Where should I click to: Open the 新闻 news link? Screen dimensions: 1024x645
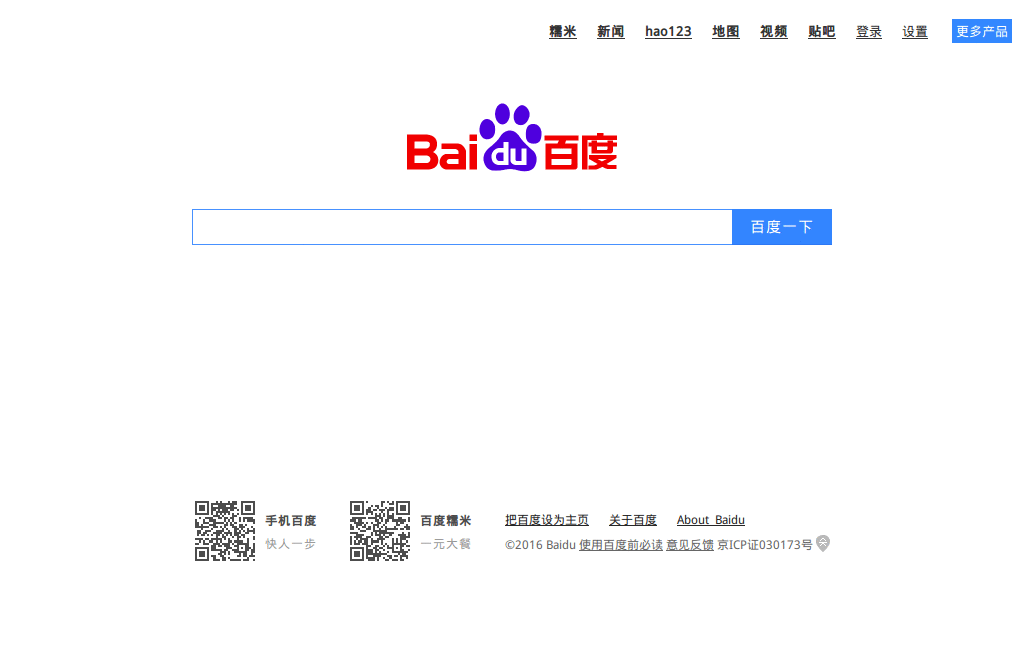pyautogui.click(x=611, y=31)
